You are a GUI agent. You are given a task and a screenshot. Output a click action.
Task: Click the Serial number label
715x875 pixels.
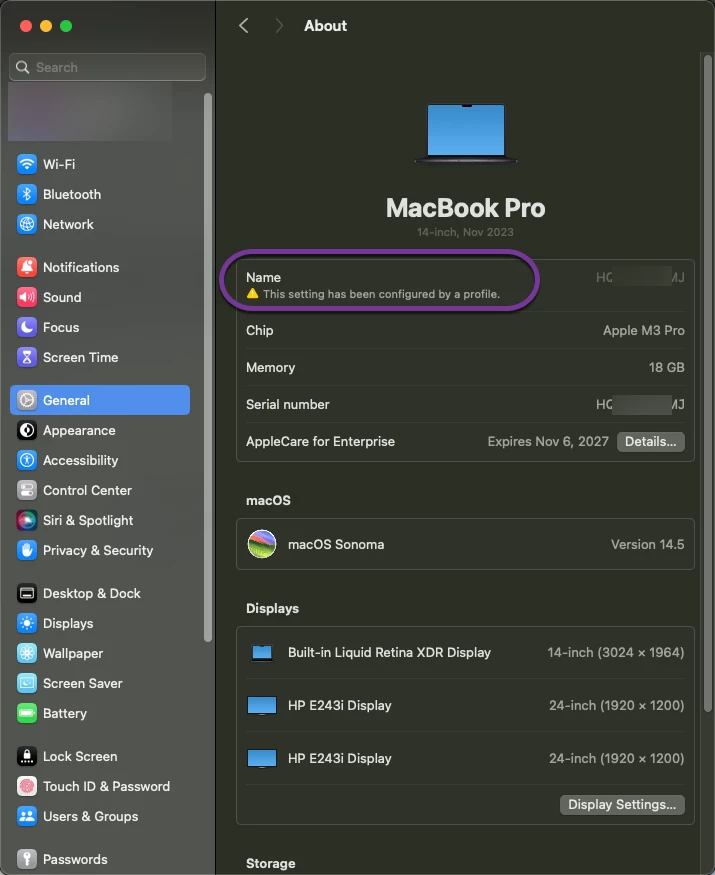(287, 405)
